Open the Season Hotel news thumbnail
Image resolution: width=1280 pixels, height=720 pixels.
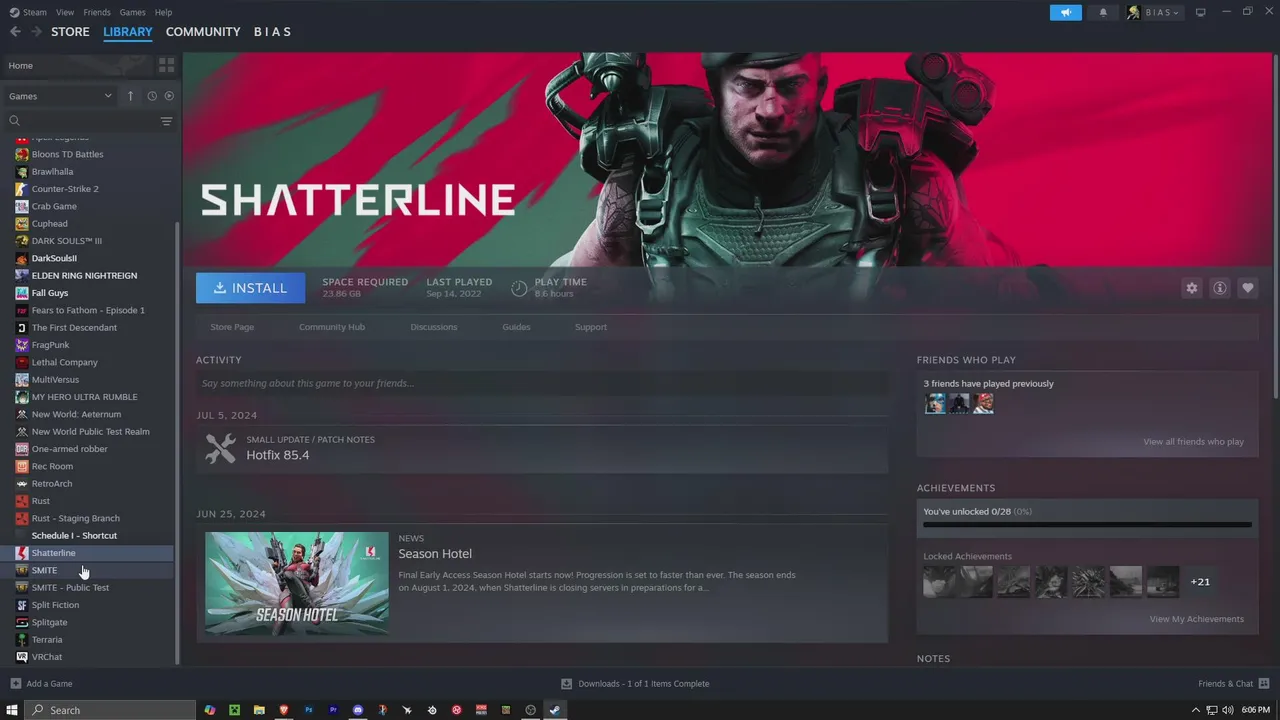pyautogui.click(x=297, y=583)
